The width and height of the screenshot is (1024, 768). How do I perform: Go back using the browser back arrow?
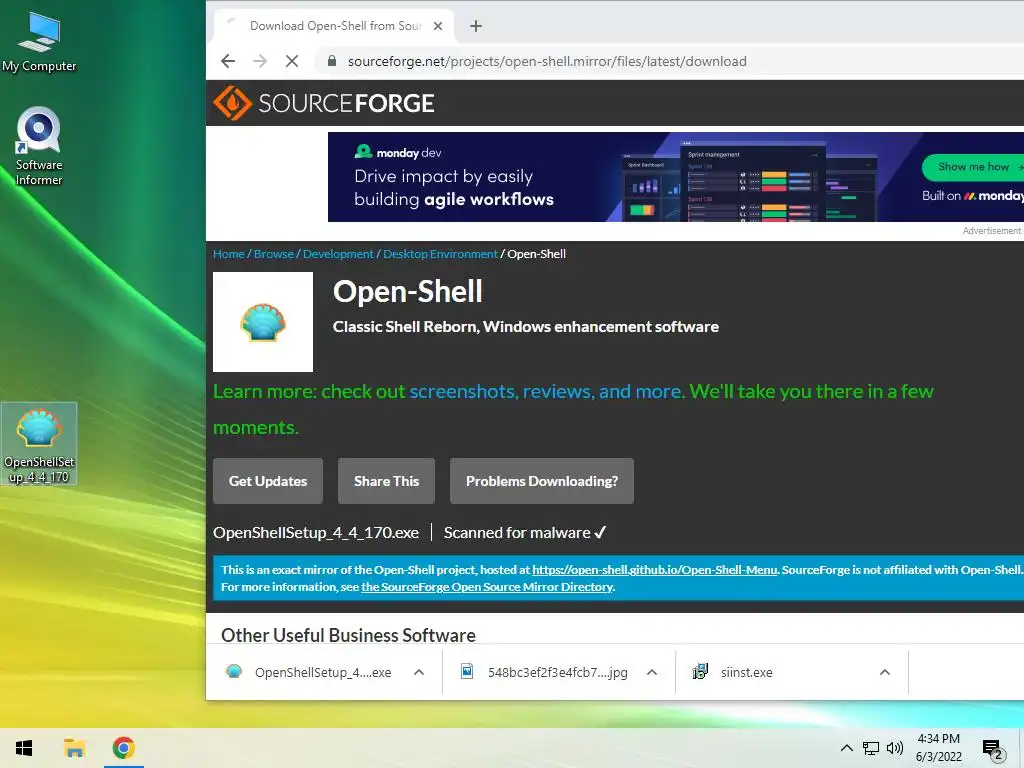[228, 61]
